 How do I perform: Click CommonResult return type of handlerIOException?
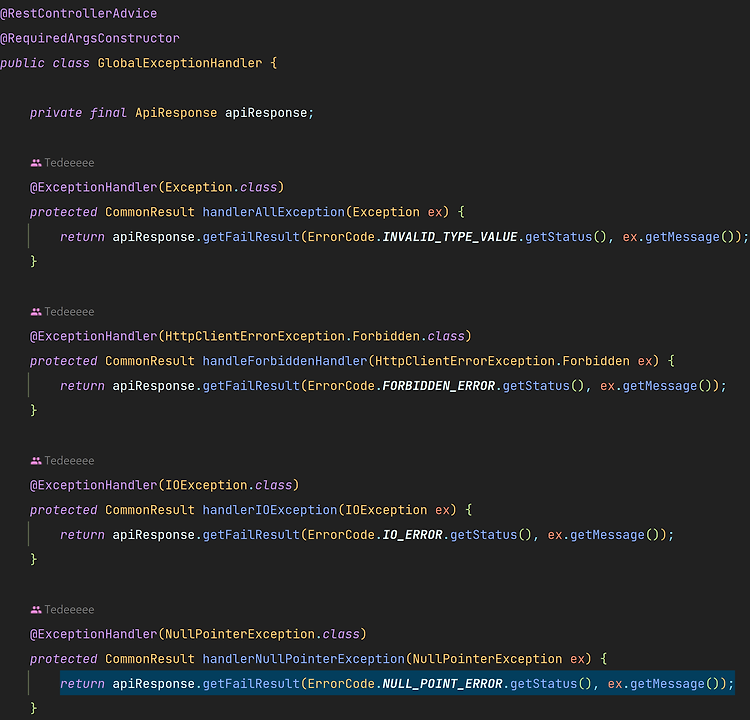(150, 510)
